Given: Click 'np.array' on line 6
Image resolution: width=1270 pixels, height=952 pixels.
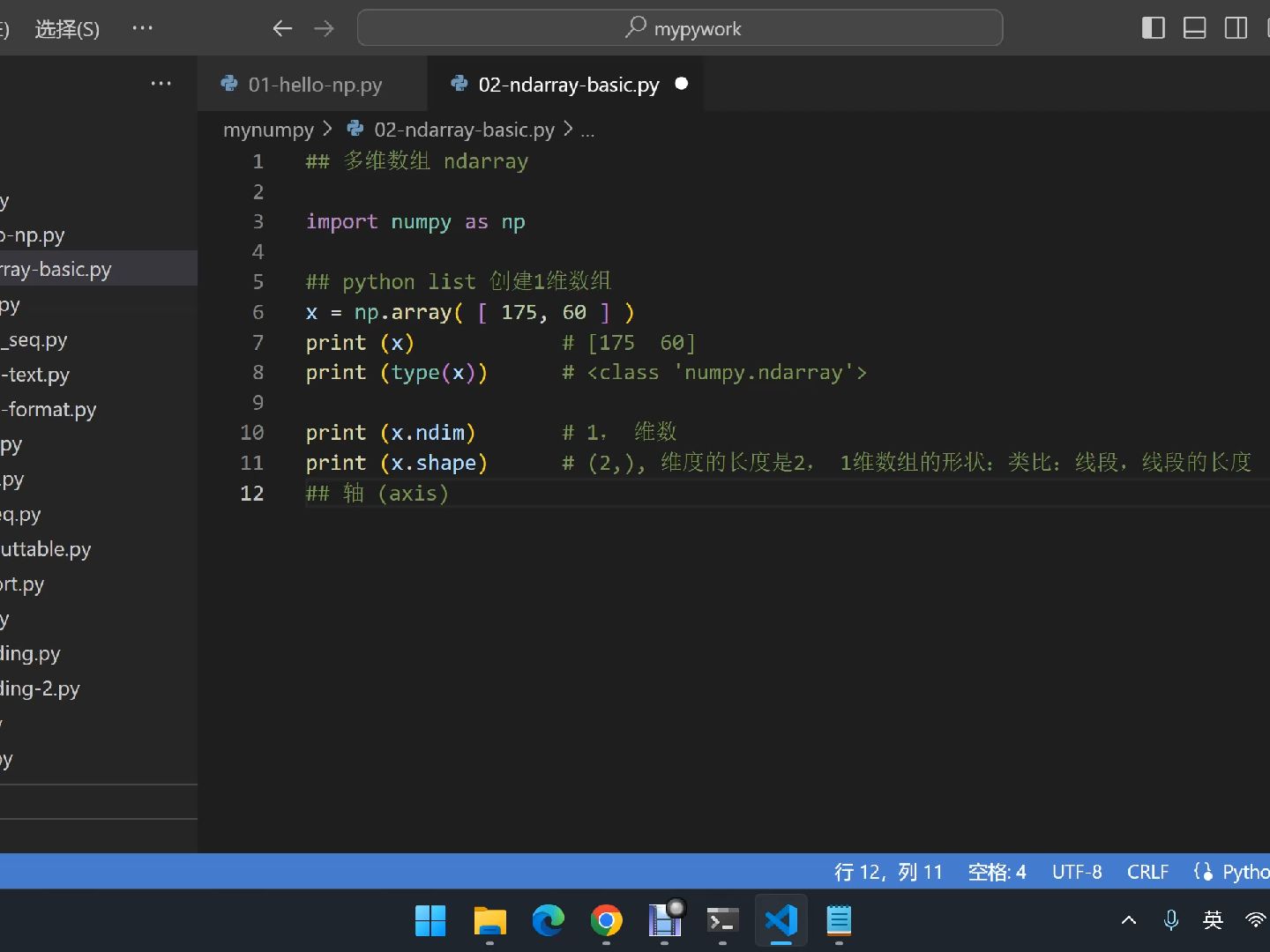Looking at the screenshot, I should pyautogui.click(x=403, y=312).
